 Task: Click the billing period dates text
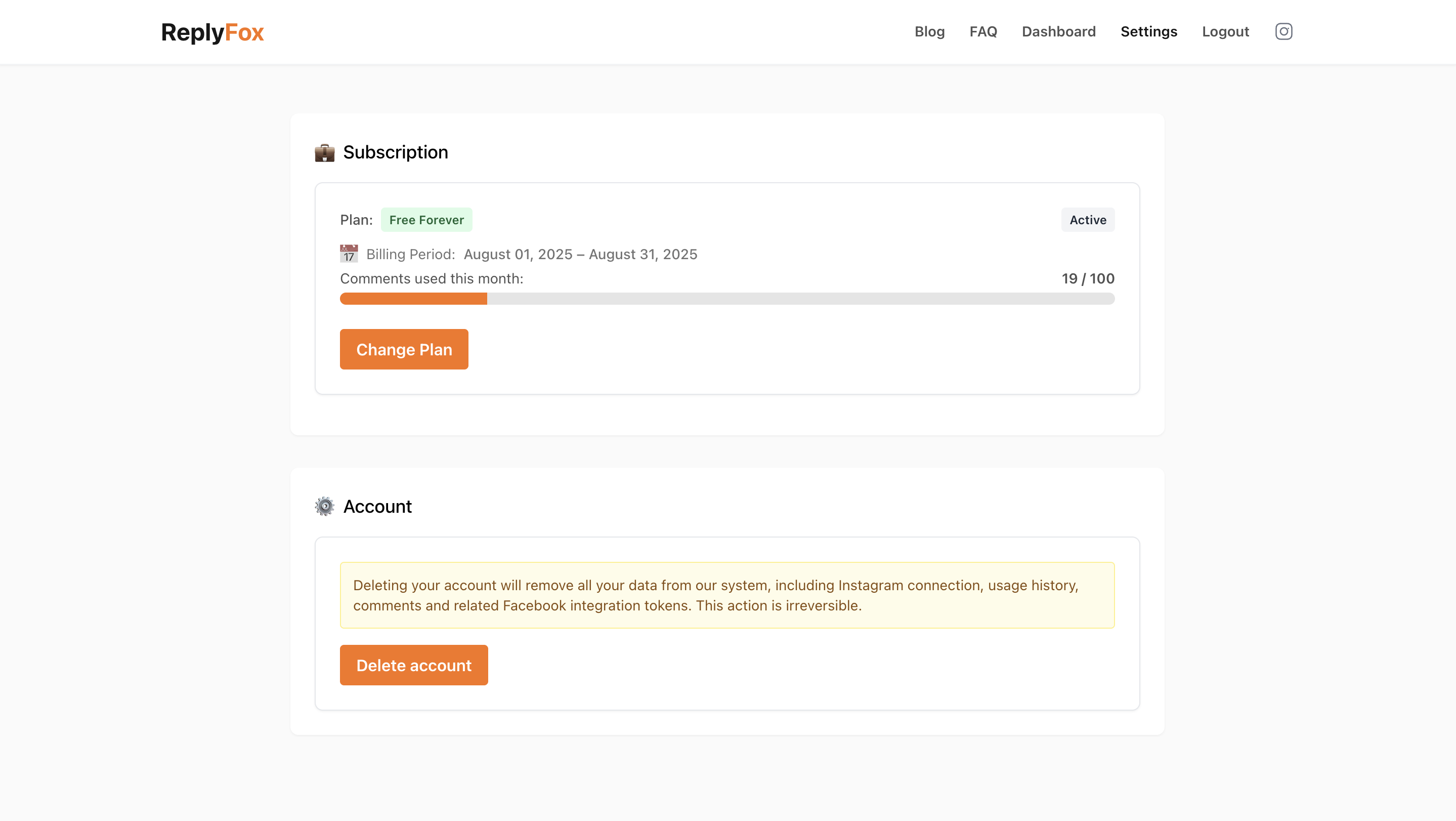point(580,255)
